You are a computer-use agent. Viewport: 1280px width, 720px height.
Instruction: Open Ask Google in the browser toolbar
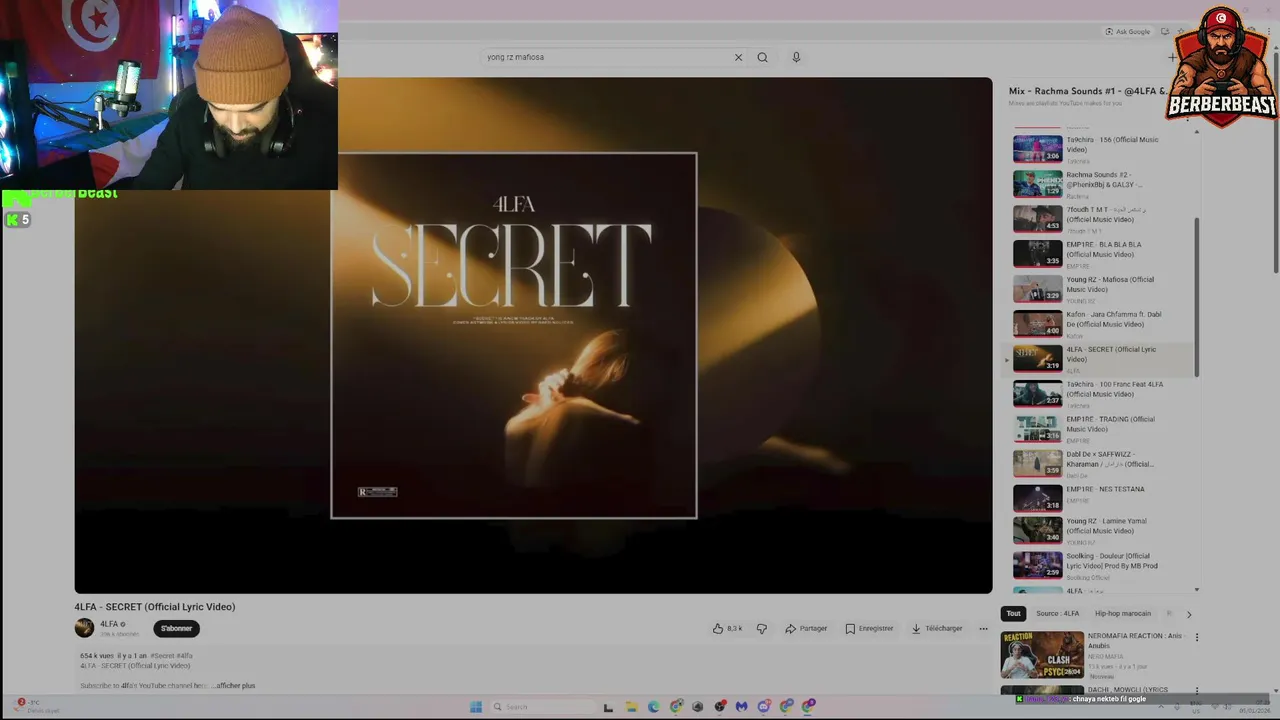1128,32
